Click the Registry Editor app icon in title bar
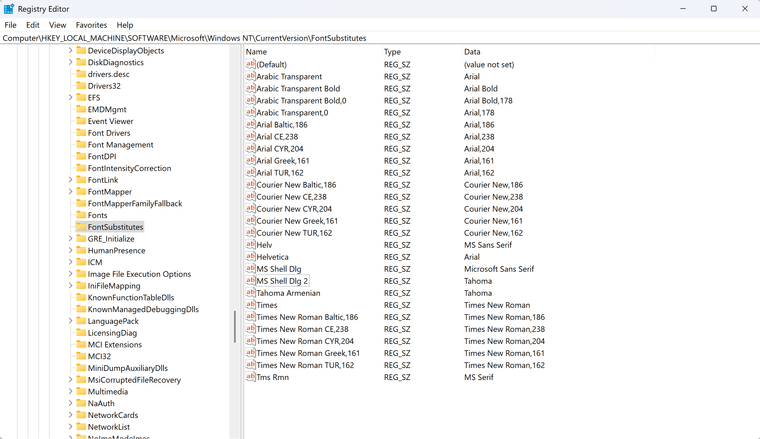The height and width of the screenshot is (439, 760). pyautogui.click(x=9, y=9)
